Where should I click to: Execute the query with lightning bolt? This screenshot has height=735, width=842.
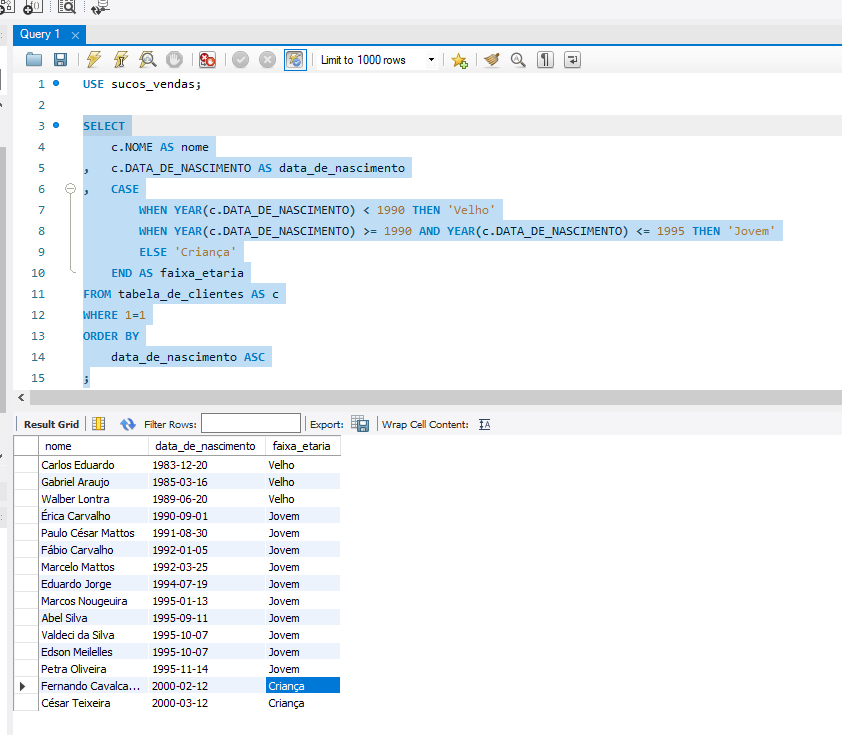click(x=94, y=60)
